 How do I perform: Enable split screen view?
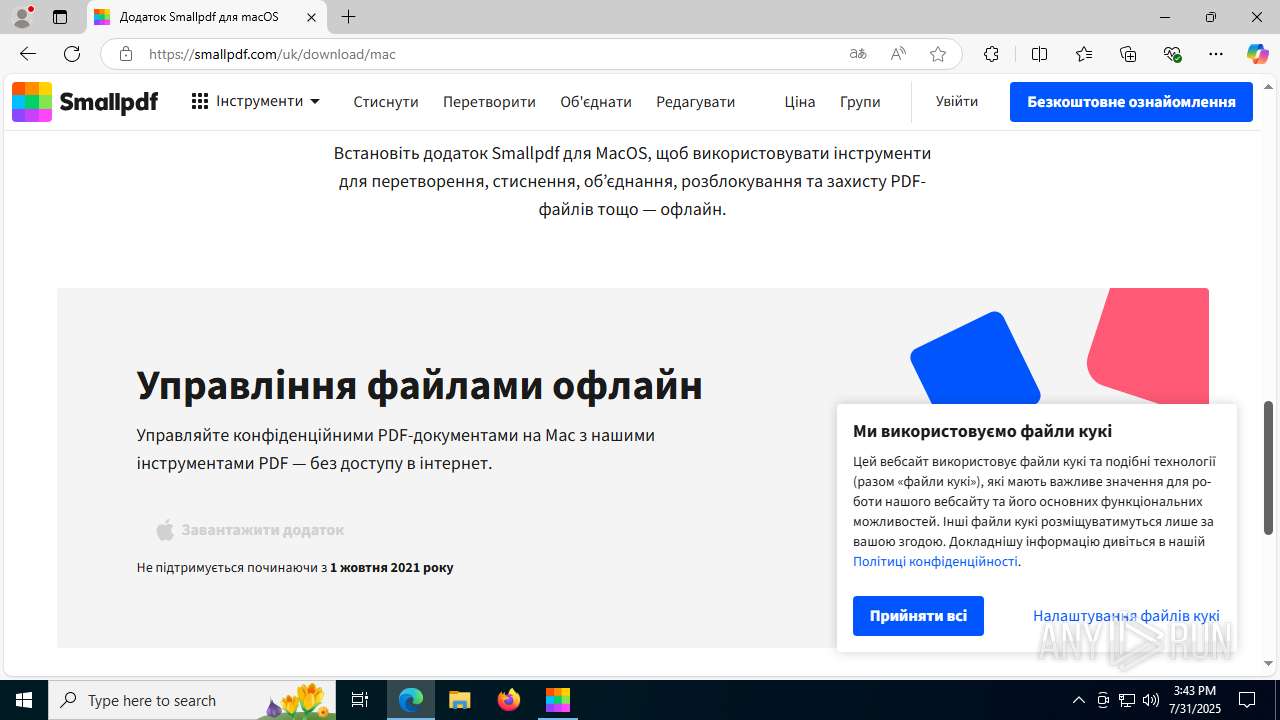pyautogui.click(x=1040, y=54)
